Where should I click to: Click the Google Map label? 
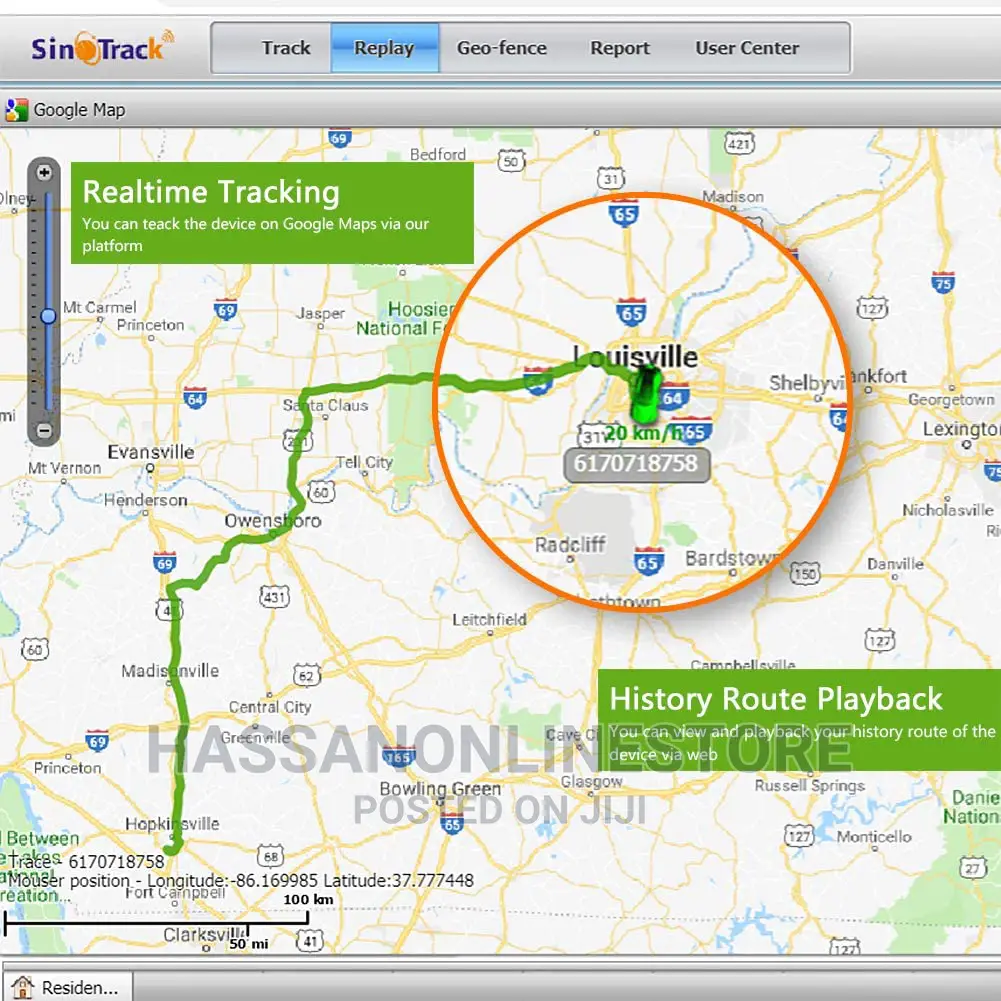pyautogui.click(x=79, y=110)
